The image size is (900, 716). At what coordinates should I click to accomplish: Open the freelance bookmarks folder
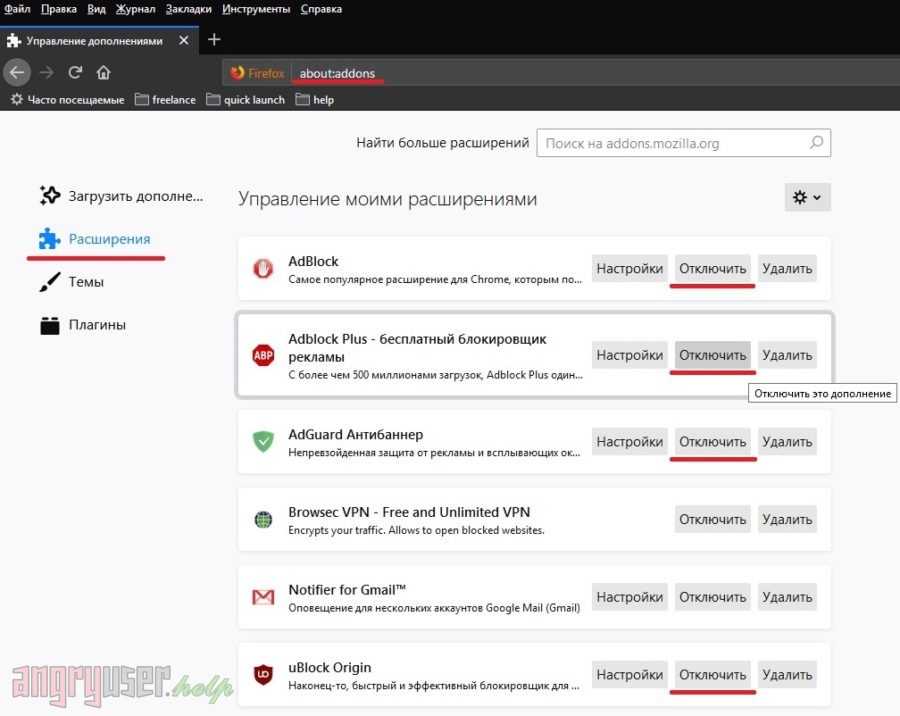[x=165, y=100]
